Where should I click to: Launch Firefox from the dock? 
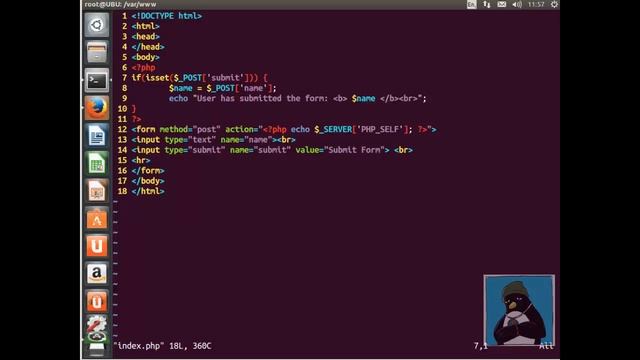pos(97,108)
